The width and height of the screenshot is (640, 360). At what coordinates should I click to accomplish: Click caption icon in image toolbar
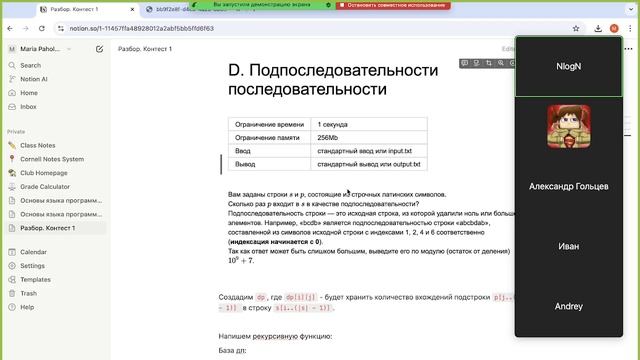pos(476,63)
